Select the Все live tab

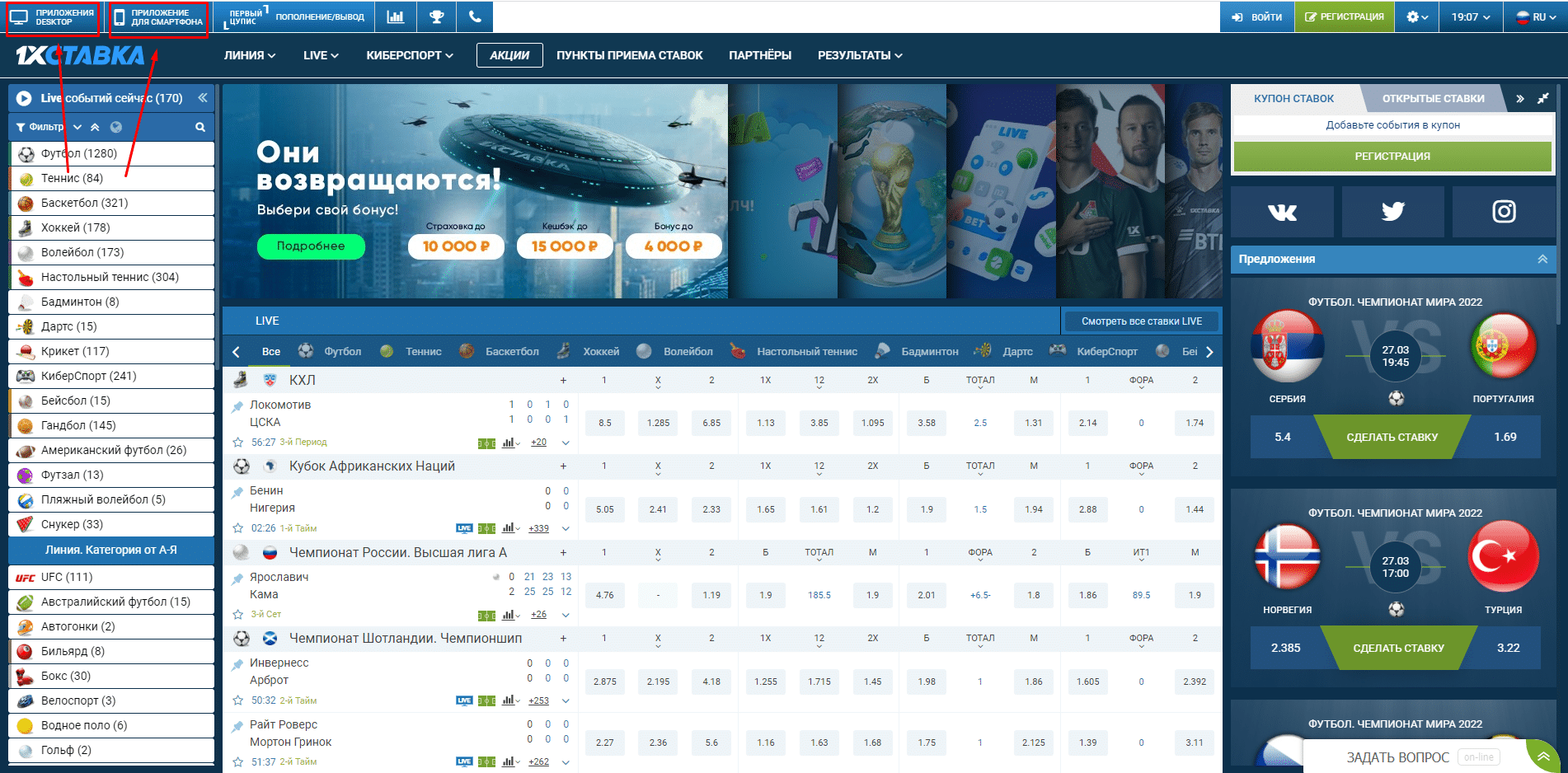point(271,351)
